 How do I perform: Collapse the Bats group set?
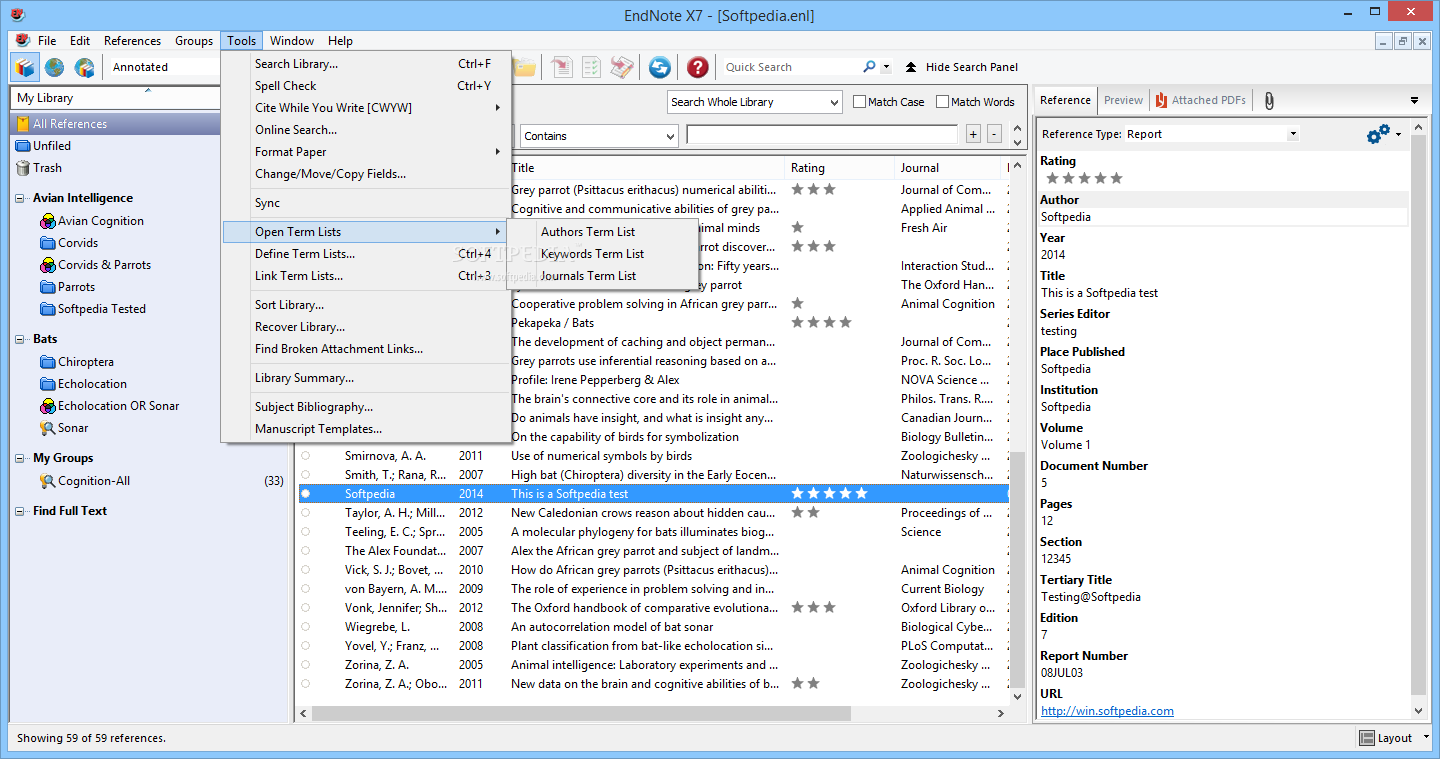pyautogui.click(x=22, y=340)
